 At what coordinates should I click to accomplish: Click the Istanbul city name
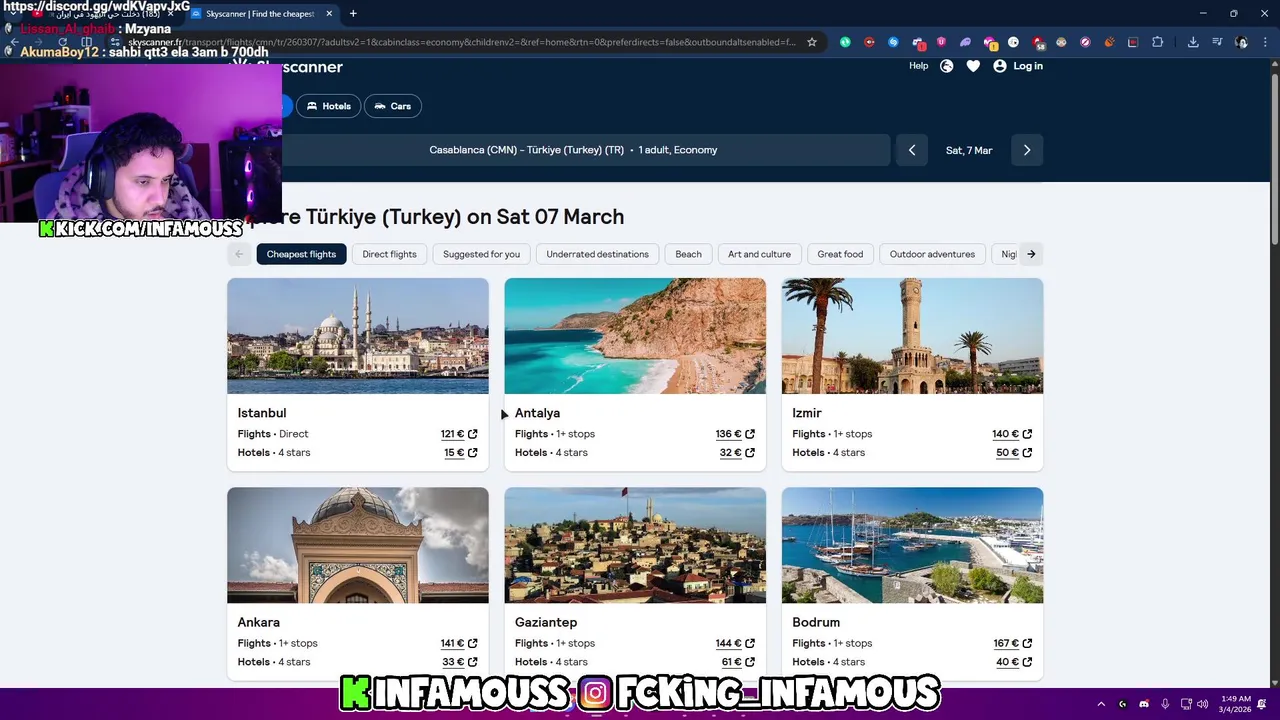(262, 413)
